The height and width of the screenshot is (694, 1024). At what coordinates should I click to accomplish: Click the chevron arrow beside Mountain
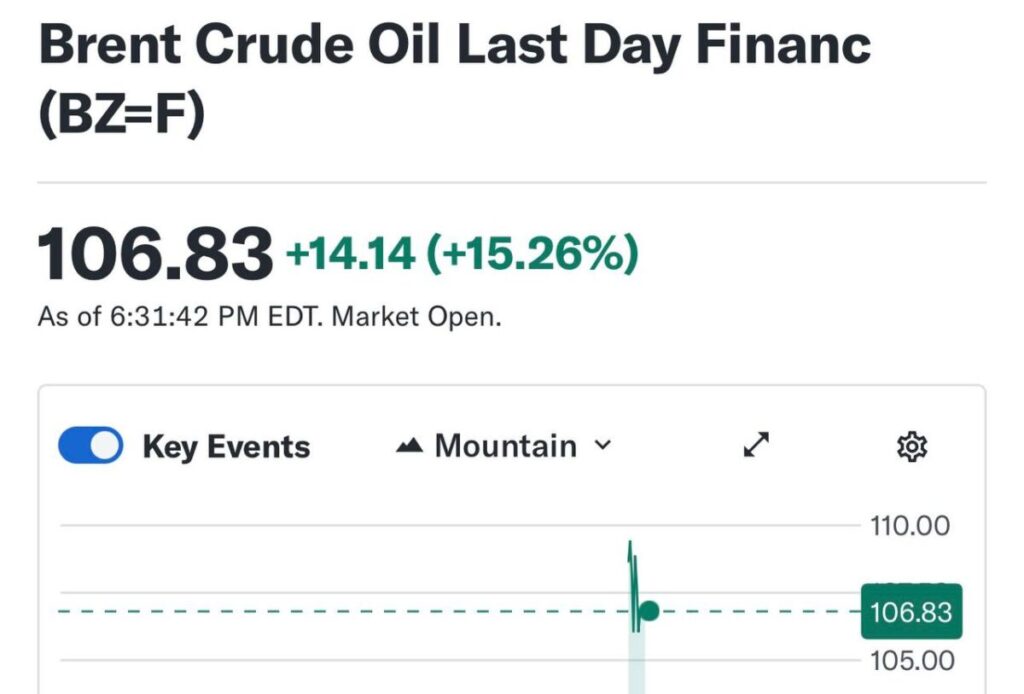(x=602, y=445)
